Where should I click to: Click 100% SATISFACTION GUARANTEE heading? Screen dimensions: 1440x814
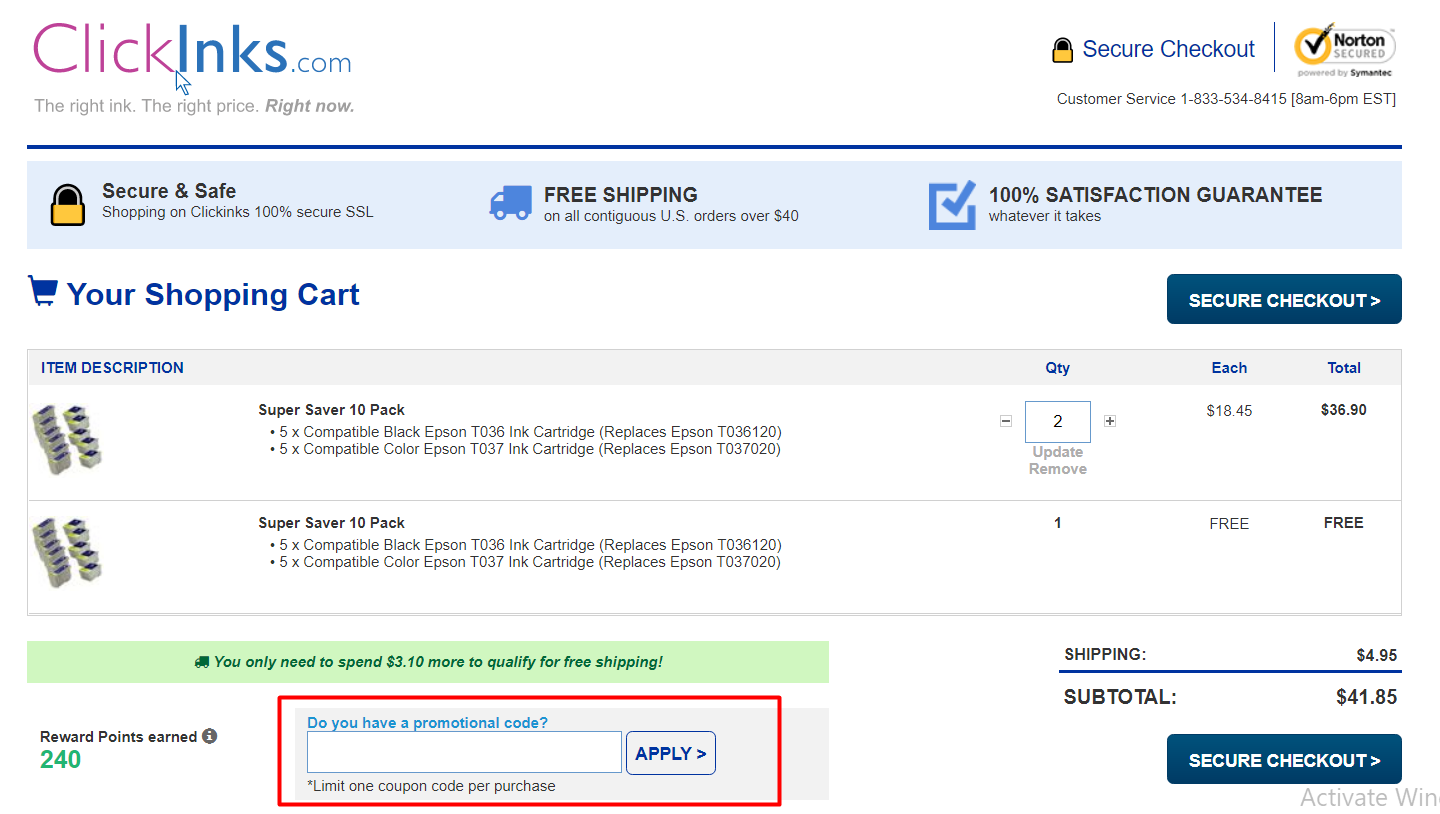coord(1155,195)
